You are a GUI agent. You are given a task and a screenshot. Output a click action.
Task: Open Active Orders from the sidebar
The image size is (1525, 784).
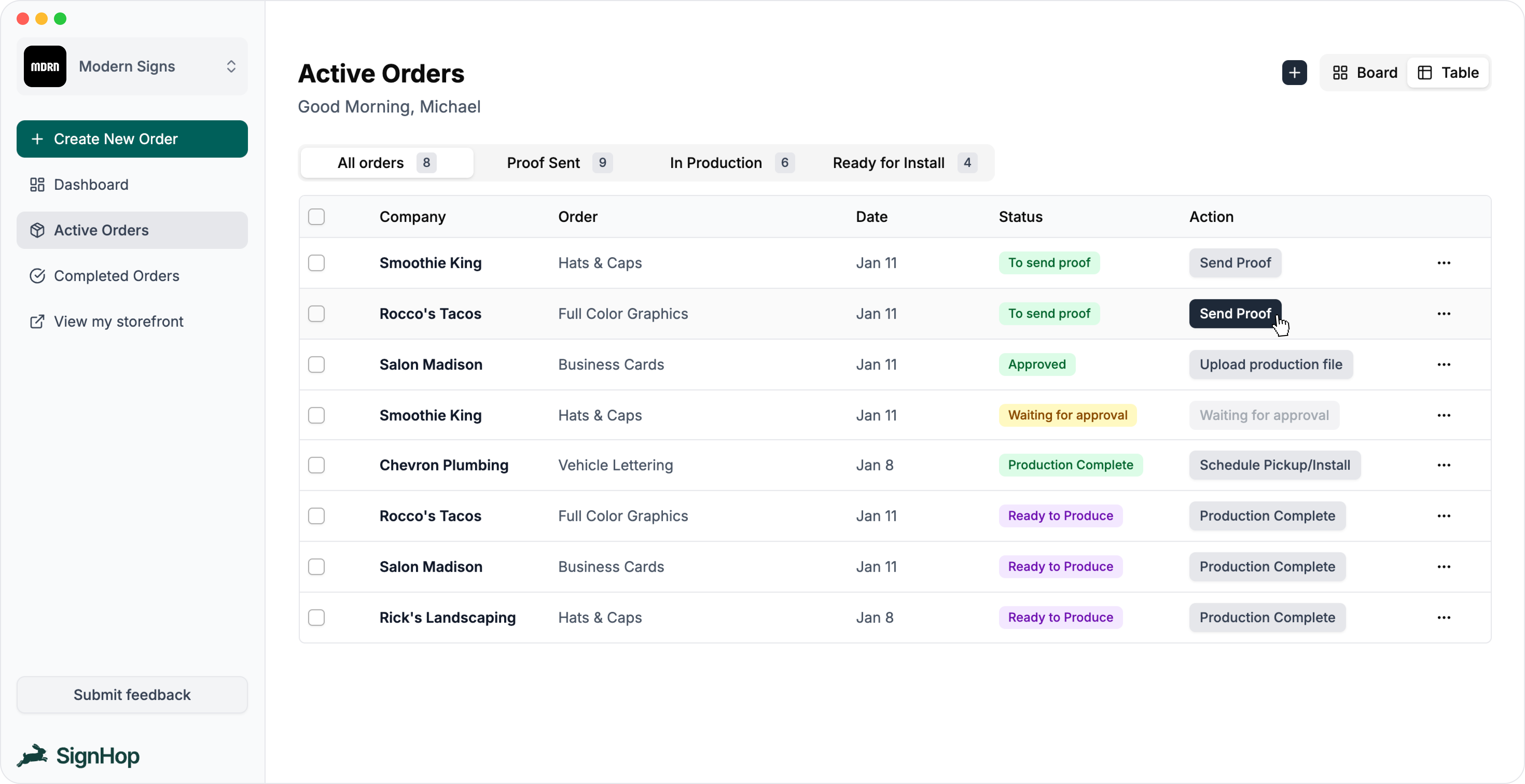(x=101, y=230)
